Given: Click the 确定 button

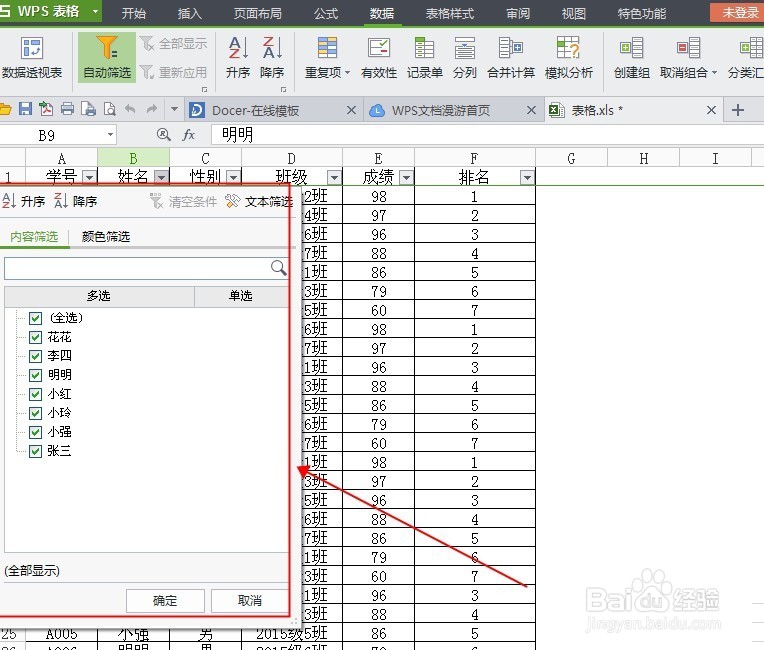Looking at the screenshot, I should coord(165,601).
